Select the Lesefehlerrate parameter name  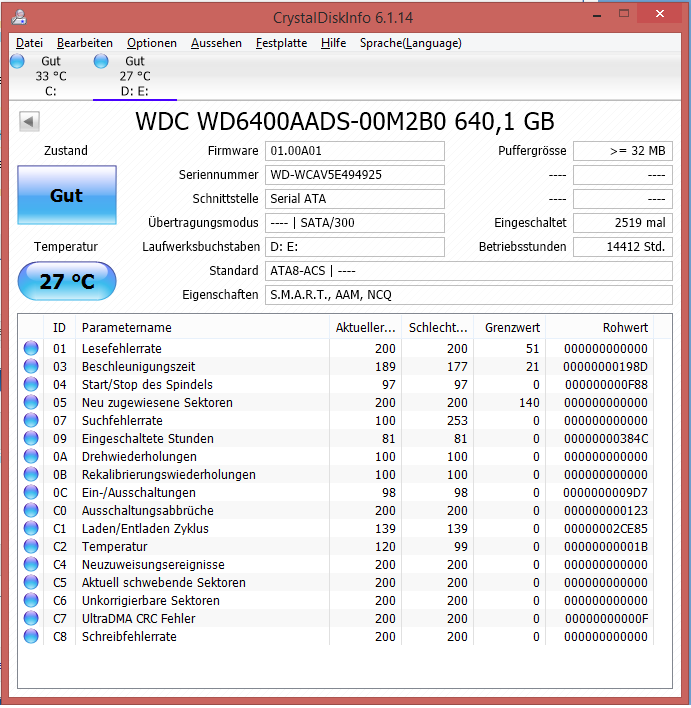[121, 349]
